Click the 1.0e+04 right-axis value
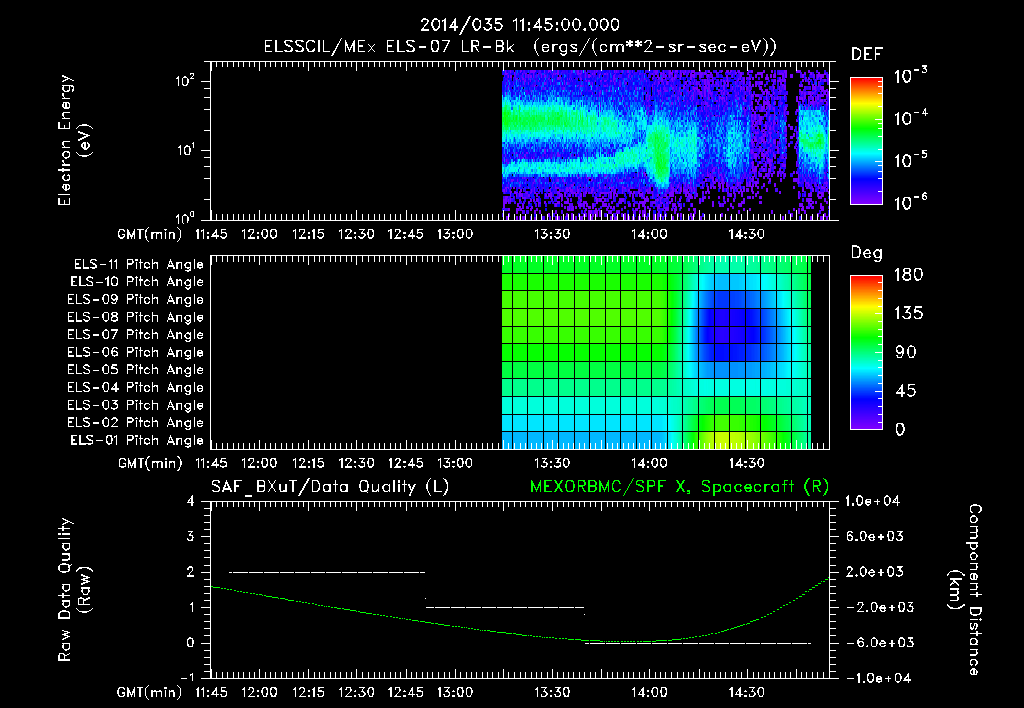Screen dimensions: 1024x708 click(872, 502)
